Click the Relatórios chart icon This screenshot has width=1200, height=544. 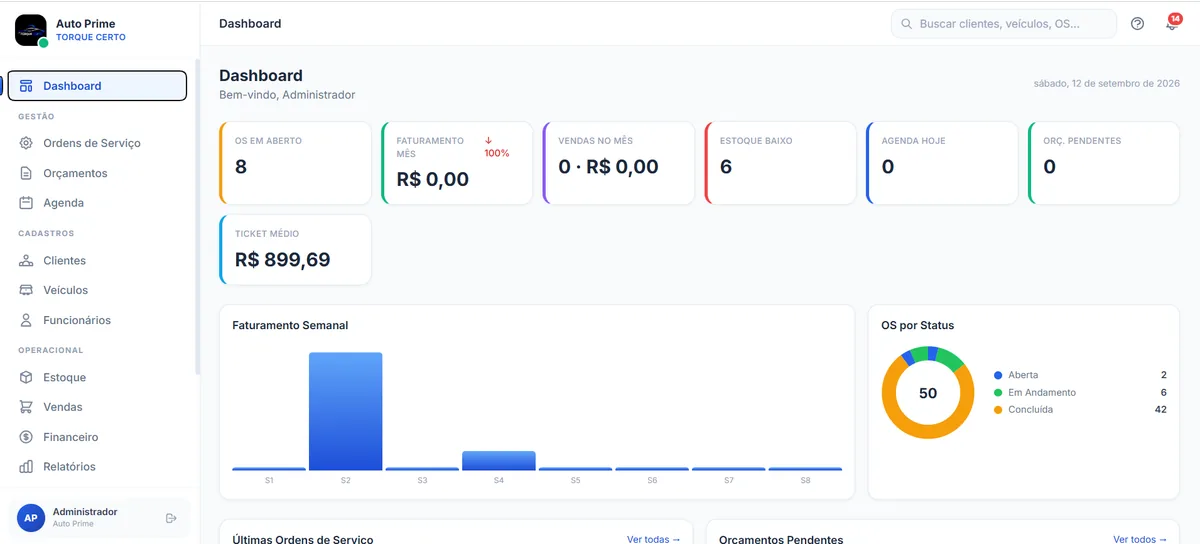26,467
